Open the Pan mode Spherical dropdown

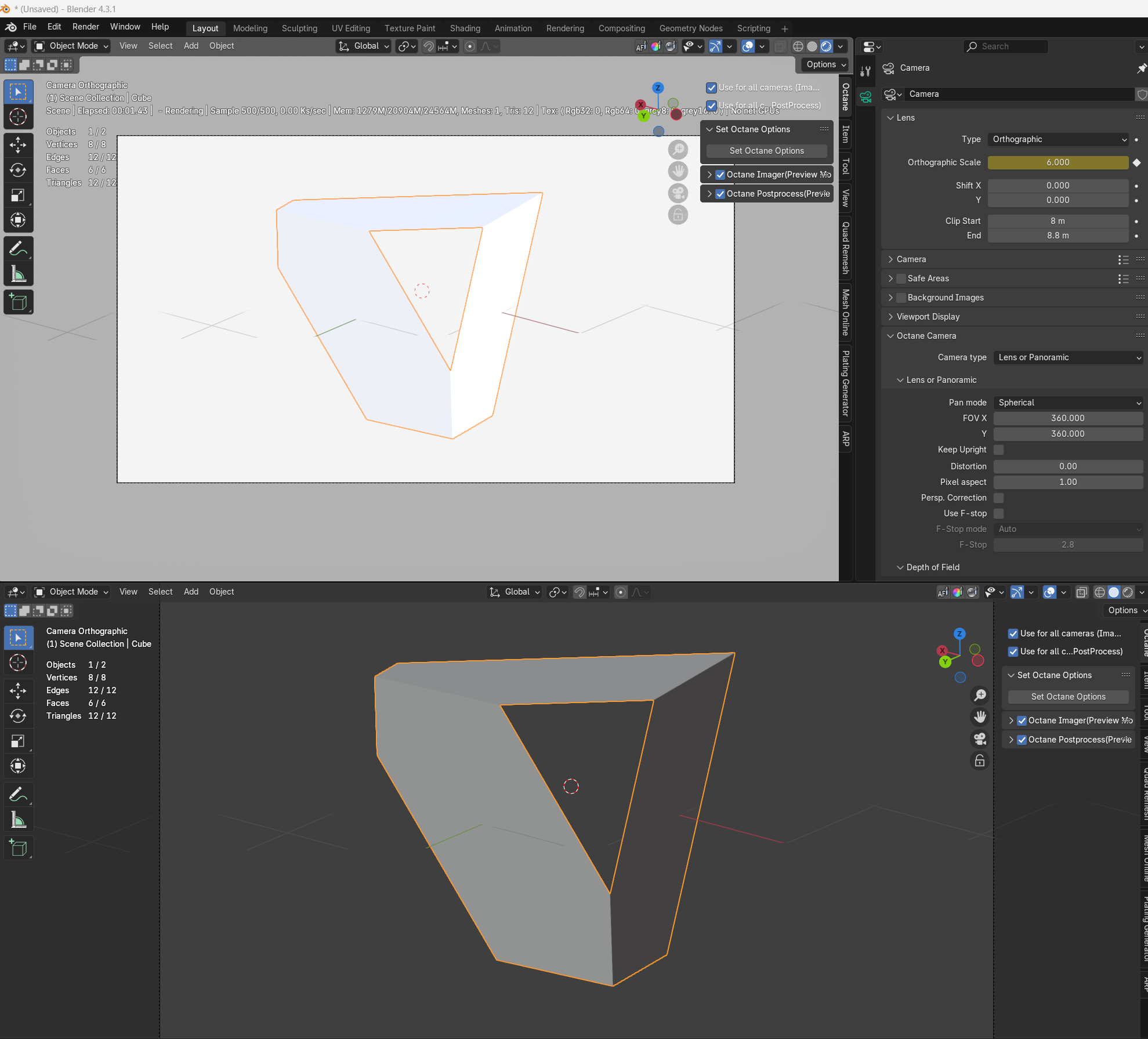[x=1067, y=403]
